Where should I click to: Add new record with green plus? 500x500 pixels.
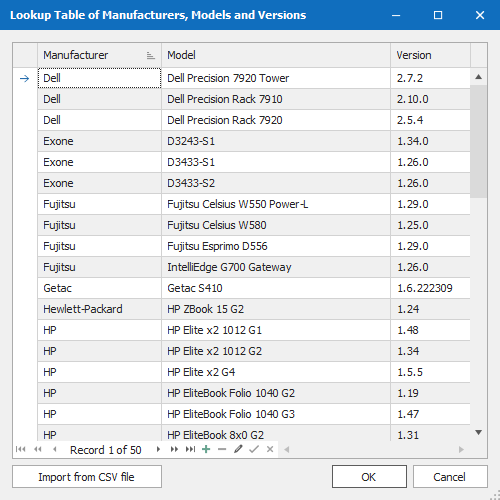(x=206, y=449)
